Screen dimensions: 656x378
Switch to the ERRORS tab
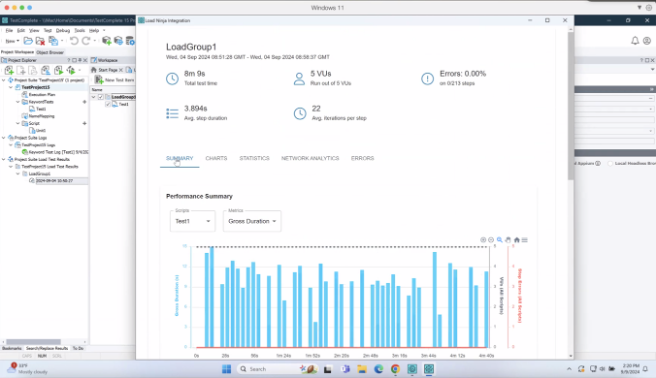(x=362, y=158)
